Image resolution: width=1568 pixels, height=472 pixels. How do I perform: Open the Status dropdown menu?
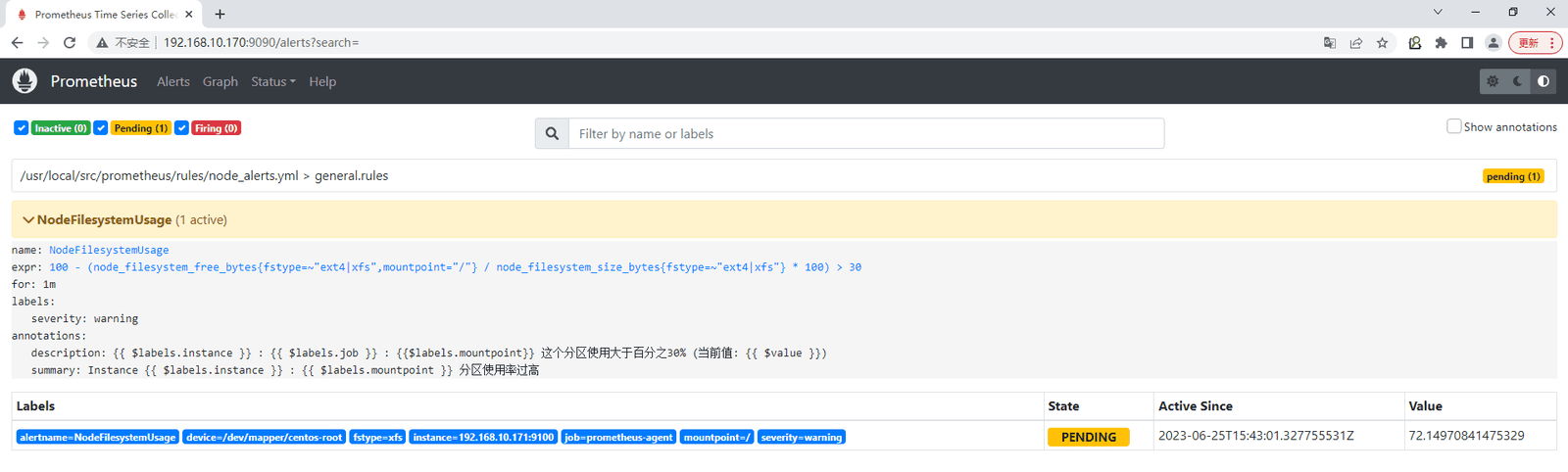tap(272, 81)
